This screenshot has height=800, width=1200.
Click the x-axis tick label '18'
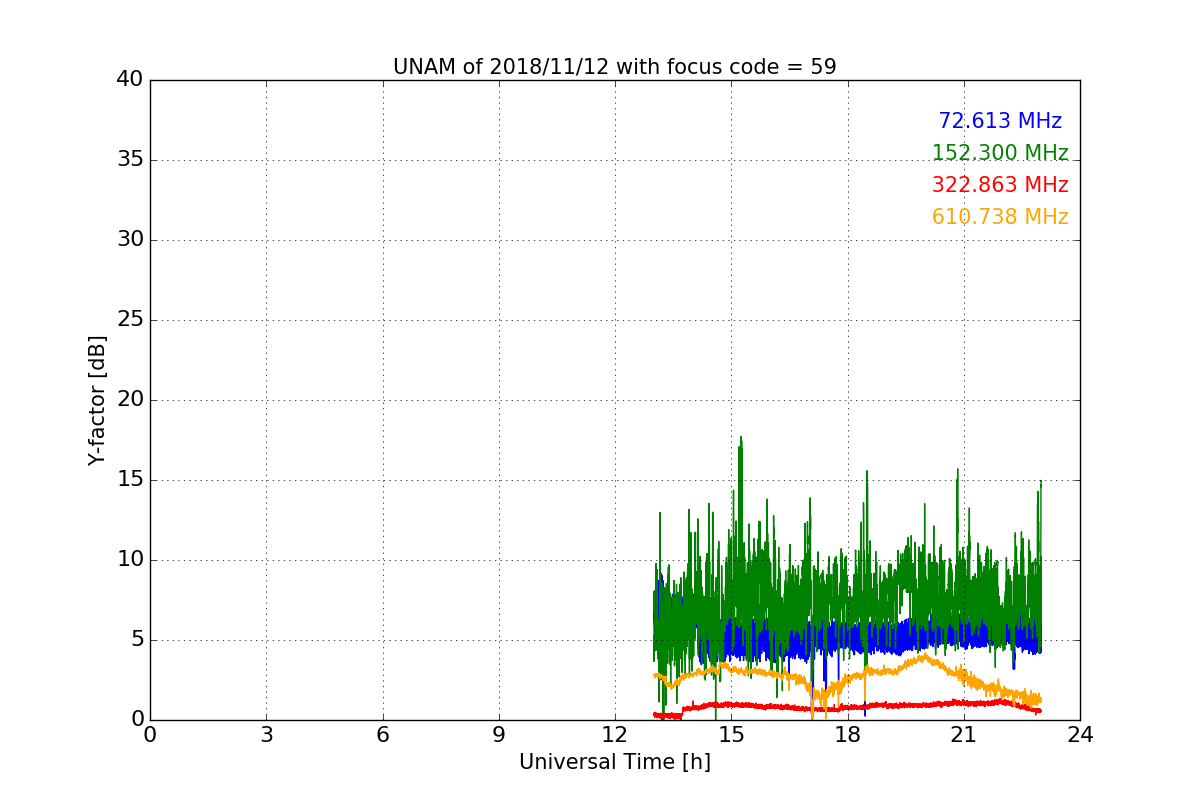(848, 735)
